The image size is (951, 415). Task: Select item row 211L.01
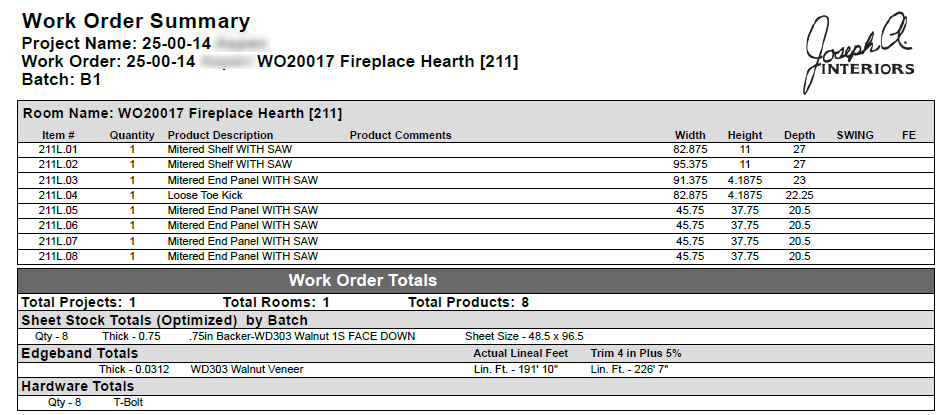(476, 149)
